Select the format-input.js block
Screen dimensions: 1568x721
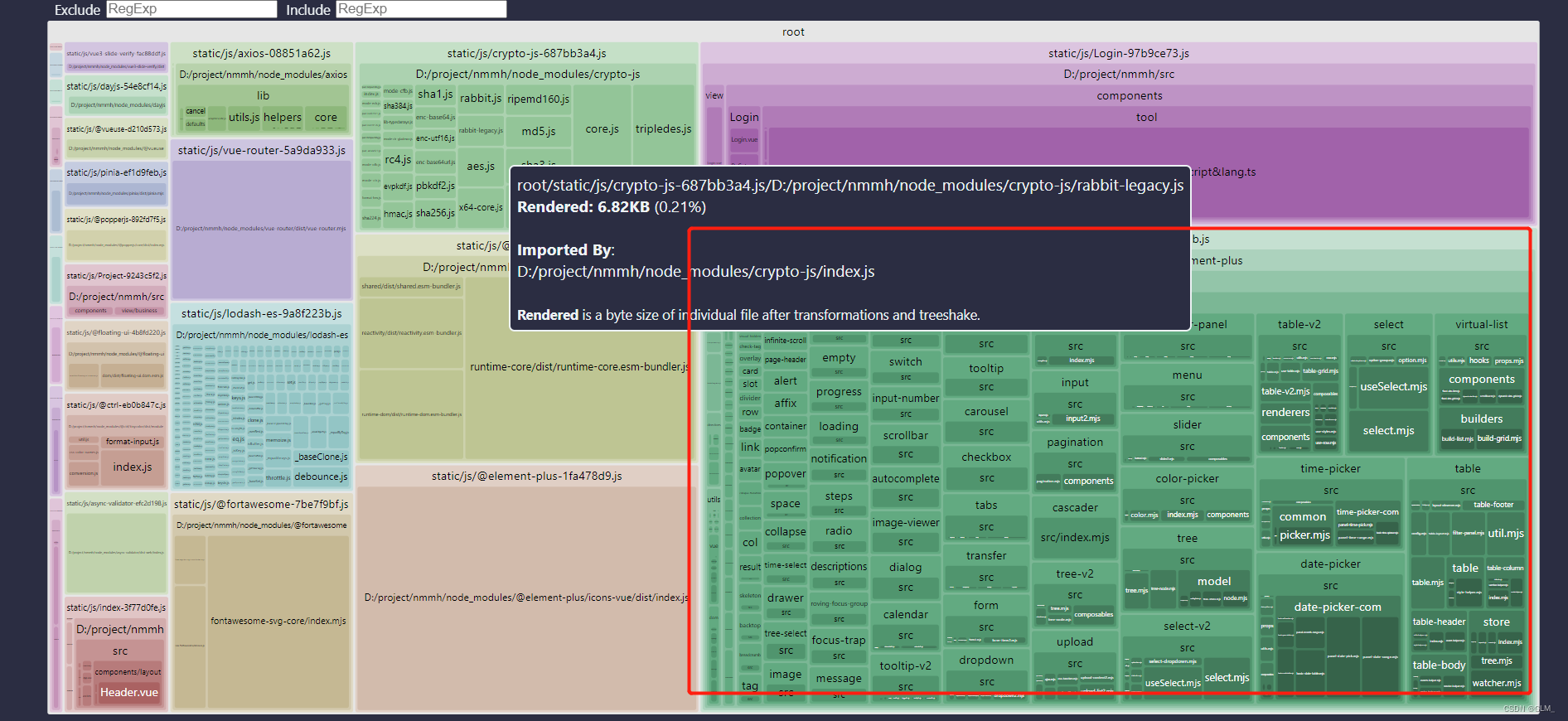(x=133, y=442)
